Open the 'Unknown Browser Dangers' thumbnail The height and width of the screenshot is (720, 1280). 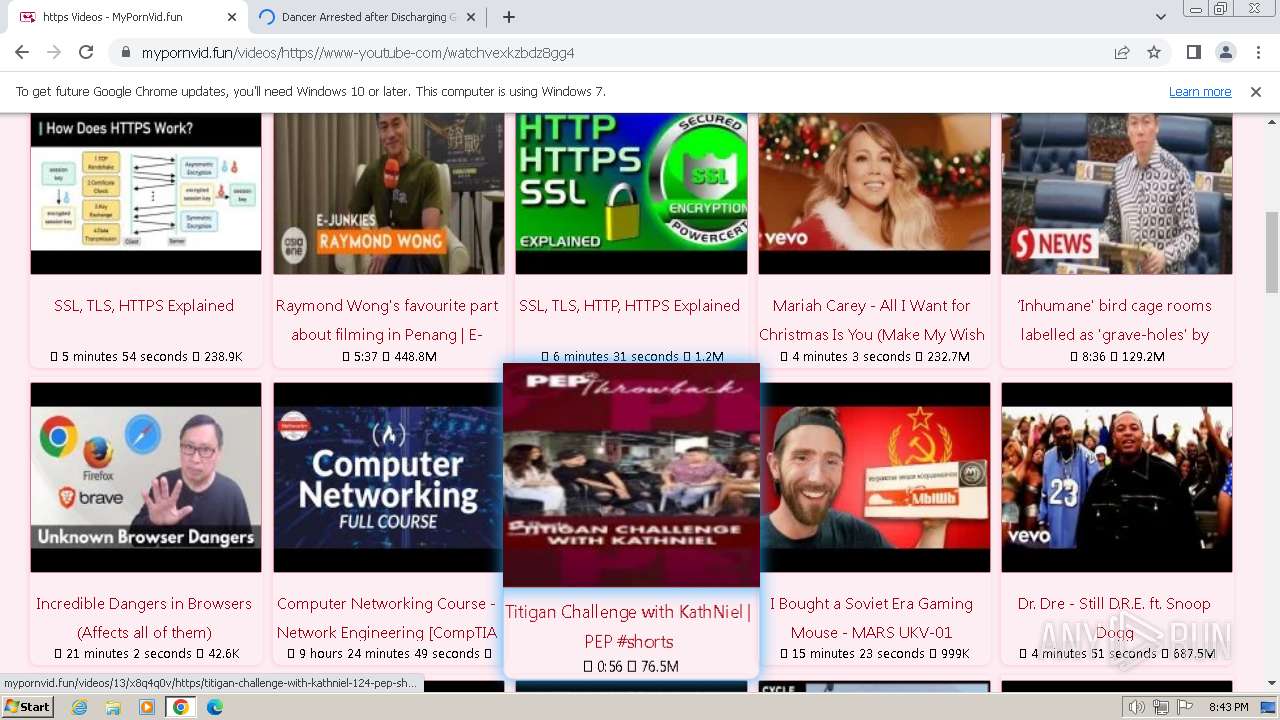click(146, 477)
